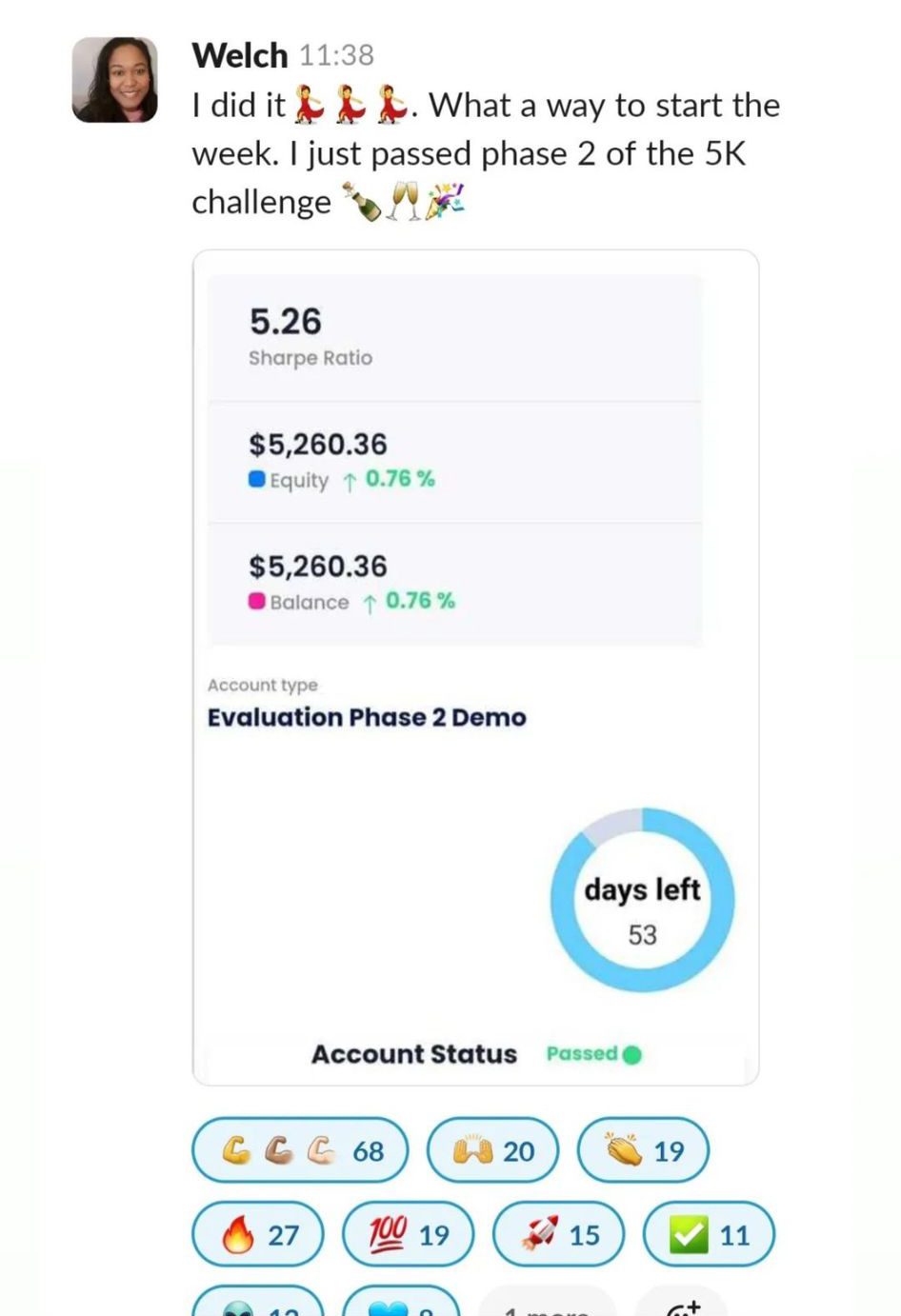901x1316 pixels.
Task: Add a fire emoji reaction
Action: pyautogui.click(x=258, y=1234)
